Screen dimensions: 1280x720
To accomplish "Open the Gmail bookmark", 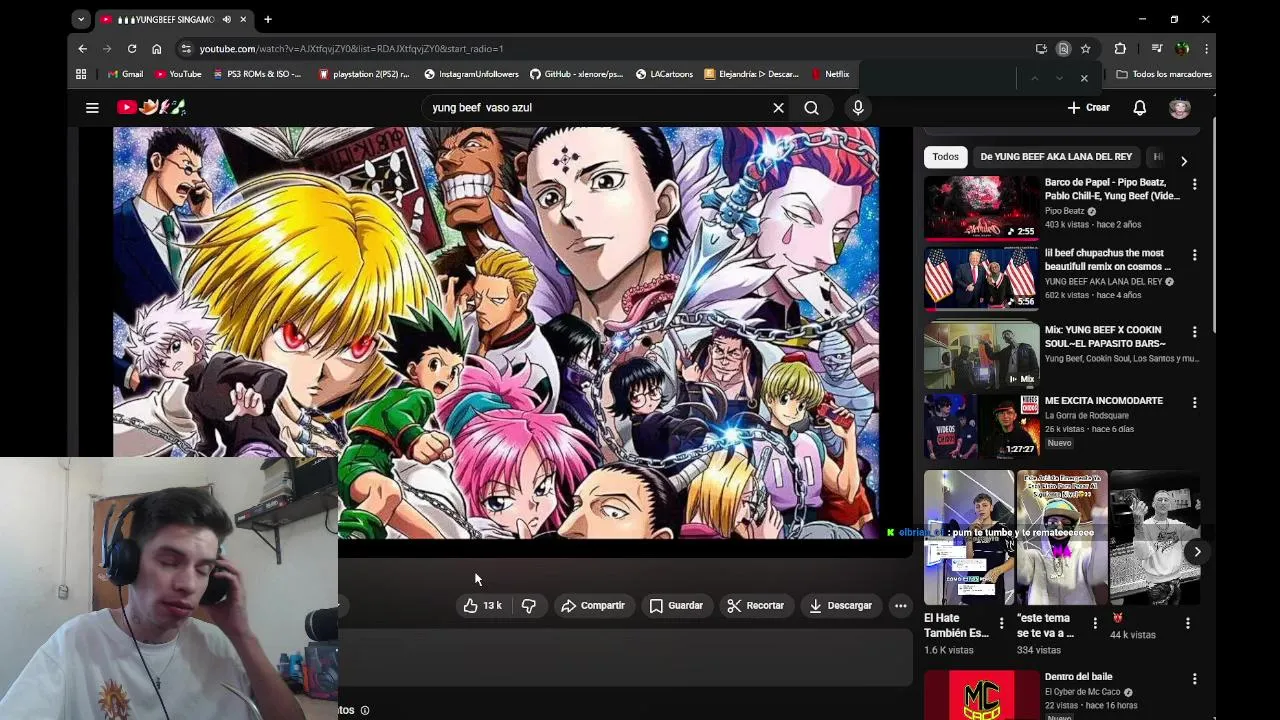I will pos(125,74).
